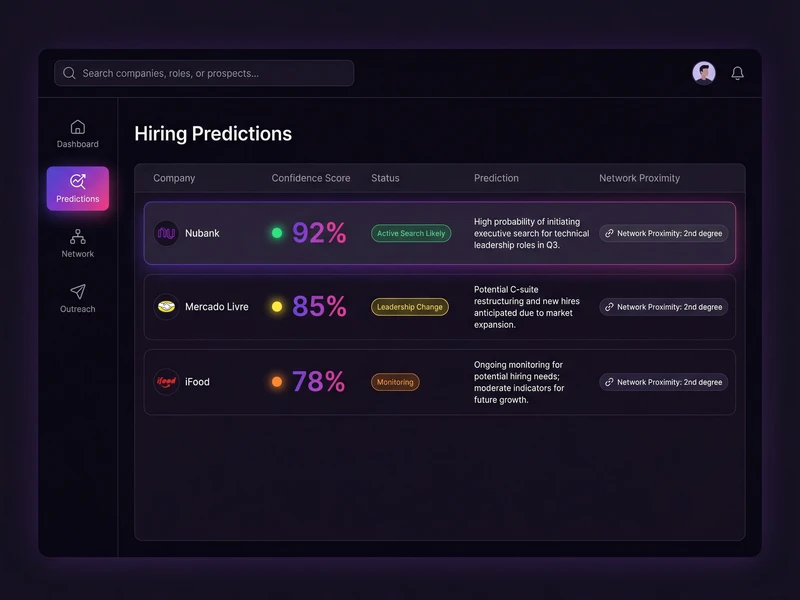Select the Predictions sidebar tab
Image resolution: width=800 pixels, height=600 pixels.
click(x=77, y=188)
